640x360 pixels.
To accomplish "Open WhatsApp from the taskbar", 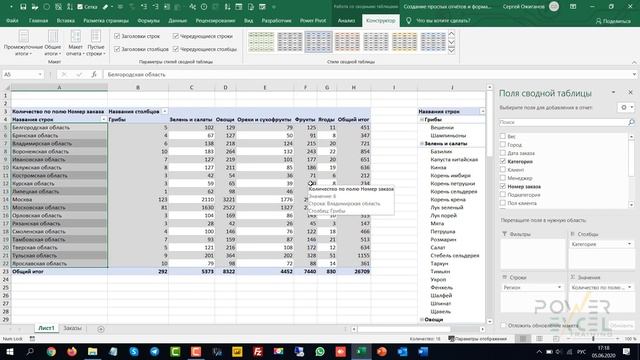I will pos(320,351).
